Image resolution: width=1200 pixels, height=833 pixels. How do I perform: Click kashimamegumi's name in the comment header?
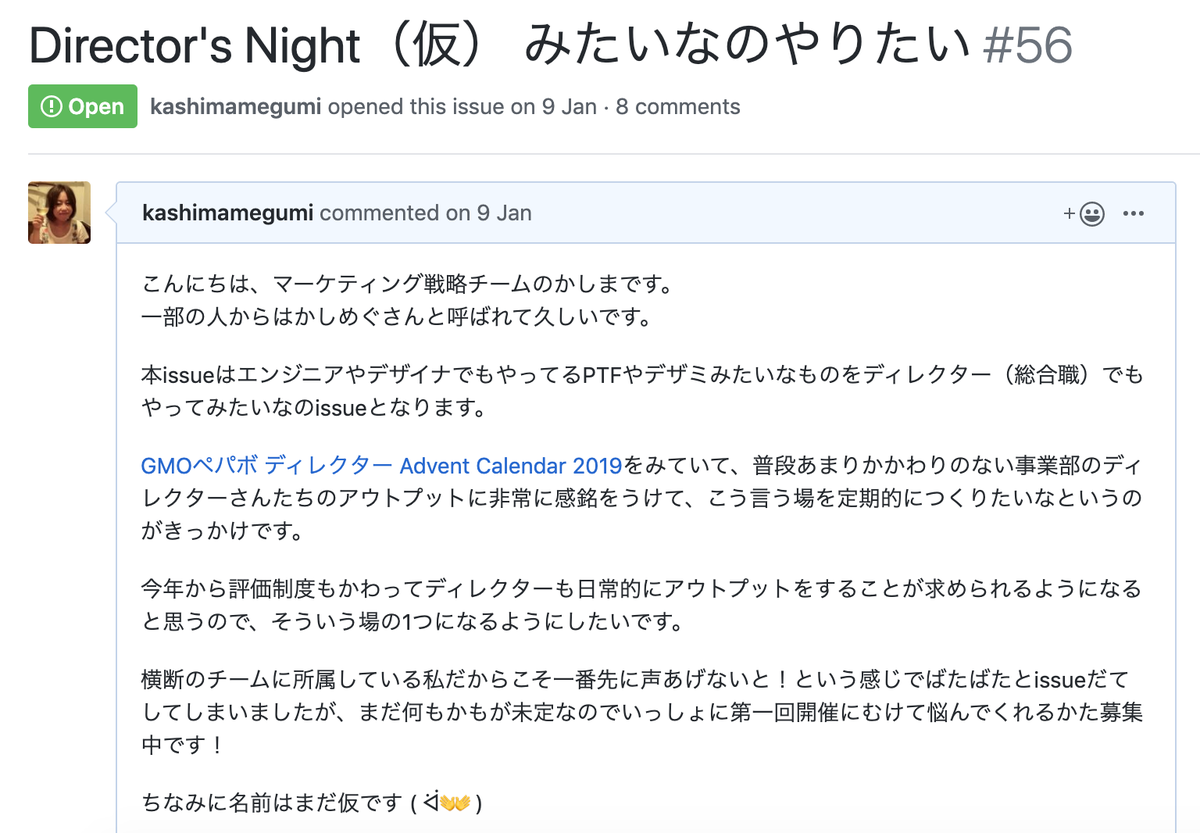click(x=230, y=213)
